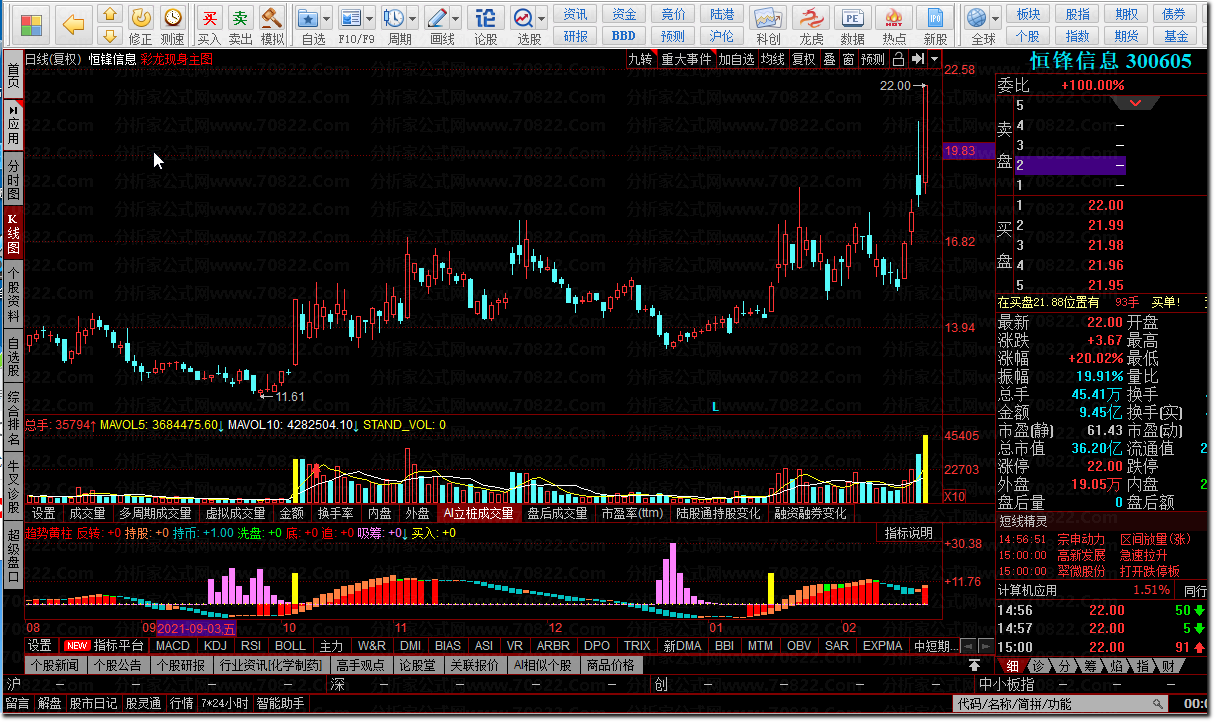This screenshot has height=722, width=1216.
Task: Open dropdown arrow next to 周期 icon
Action: 412,19
